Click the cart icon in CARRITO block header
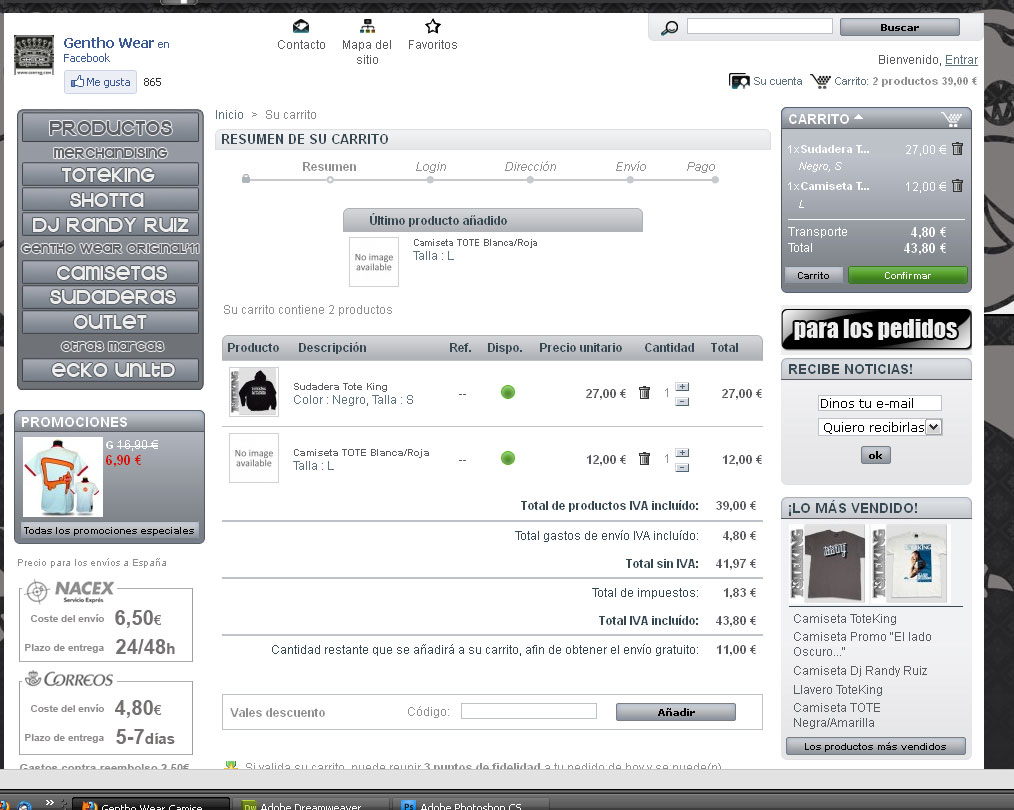Screen dimensions: 1014x810 pyautogui.click(x=951, y=119)
